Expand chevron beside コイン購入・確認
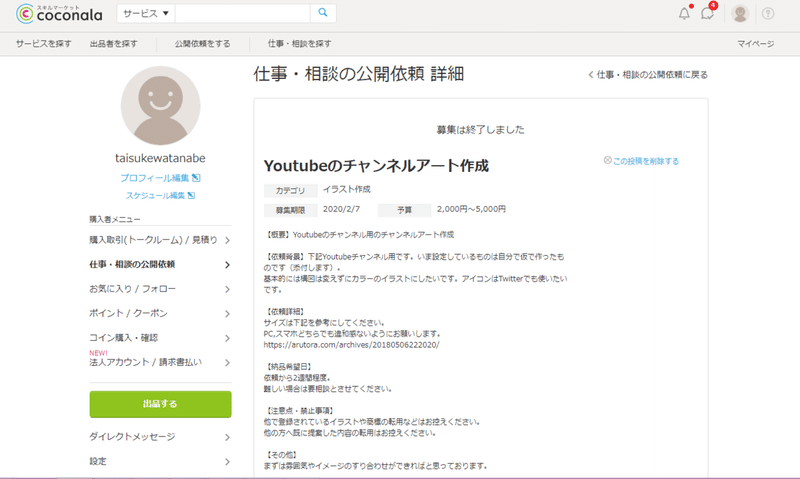 coord(227,338)
